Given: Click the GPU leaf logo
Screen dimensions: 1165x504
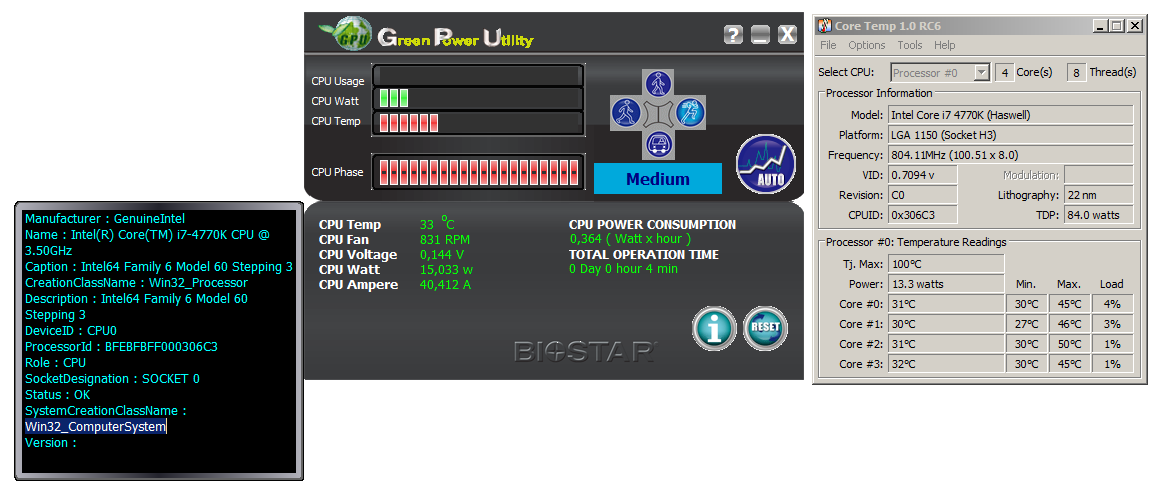Looking at the screenshot, I should point(346,34).
